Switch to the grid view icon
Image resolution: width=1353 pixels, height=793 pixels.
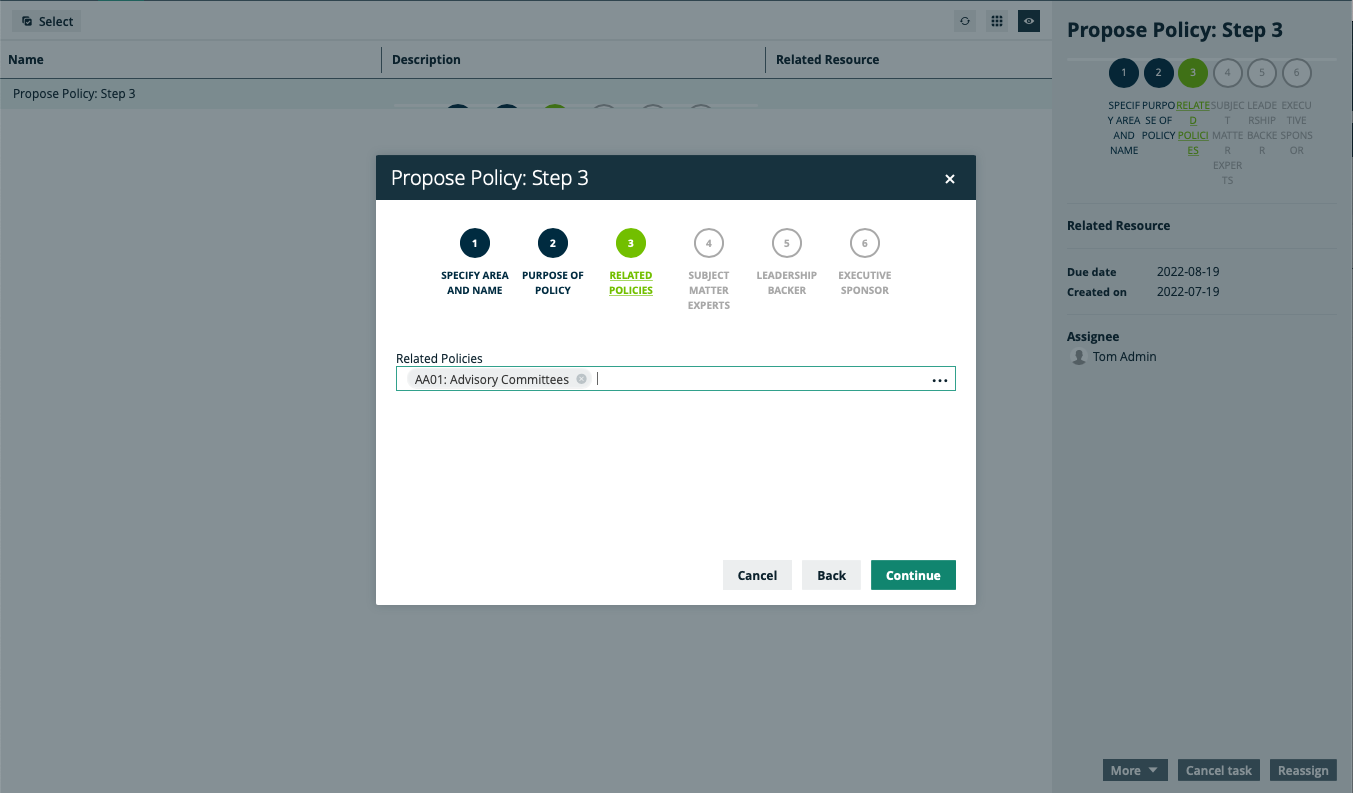[x=997, y=21]
